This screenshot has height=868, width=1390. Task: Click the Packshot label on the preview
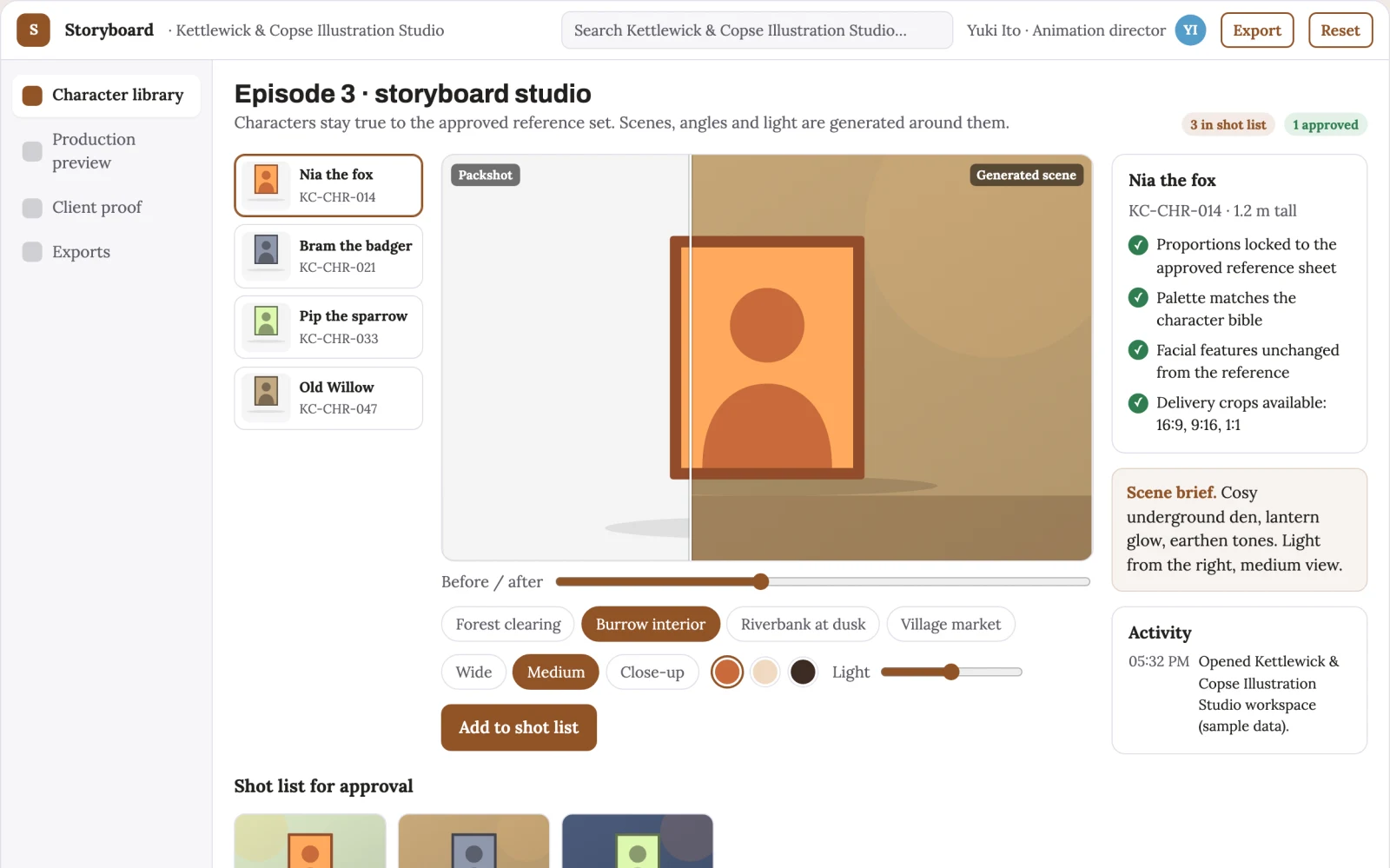point(485,175)
